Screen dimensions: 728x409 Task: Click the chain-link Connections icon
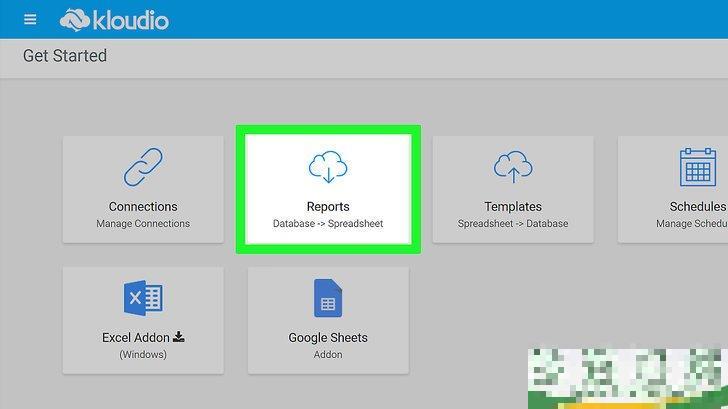pos(143,168)
